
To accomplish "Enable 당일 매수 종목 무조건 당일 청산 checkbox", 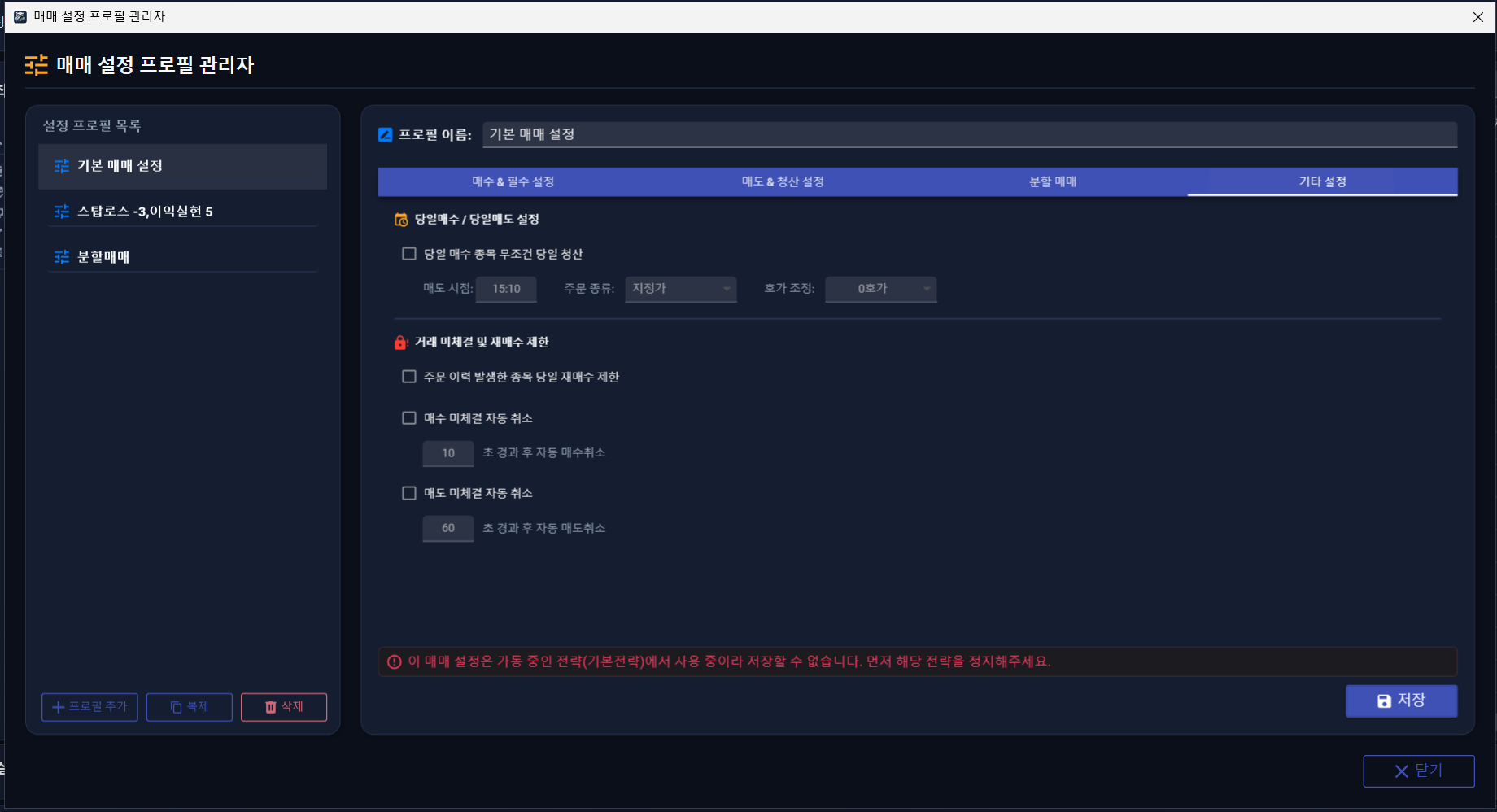I will point(409,254).
